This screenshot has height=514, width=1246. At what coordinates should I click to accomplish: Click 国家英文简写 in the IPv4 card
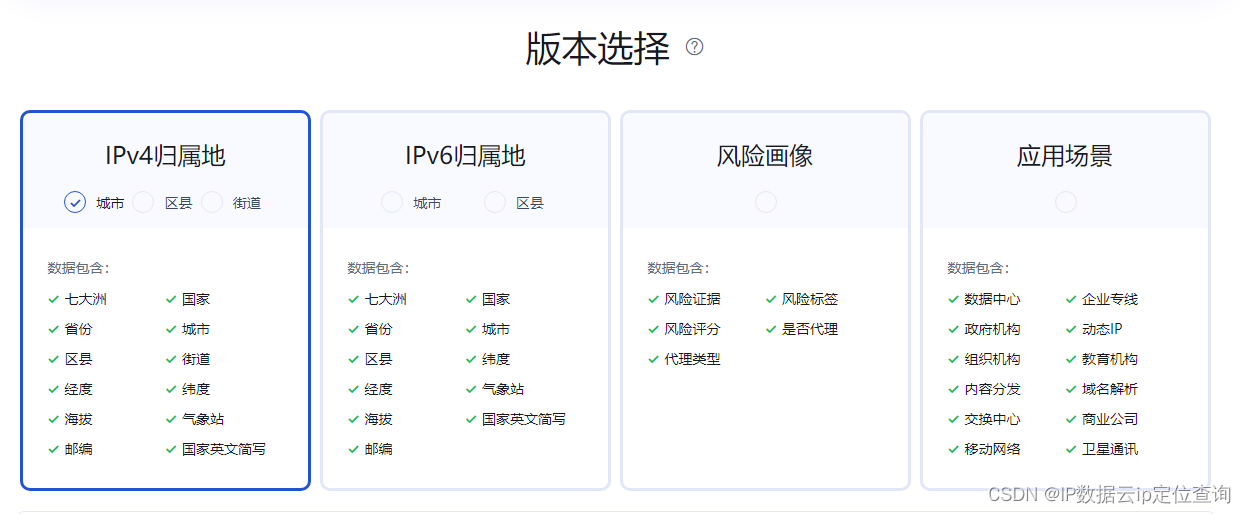(224, 449)
